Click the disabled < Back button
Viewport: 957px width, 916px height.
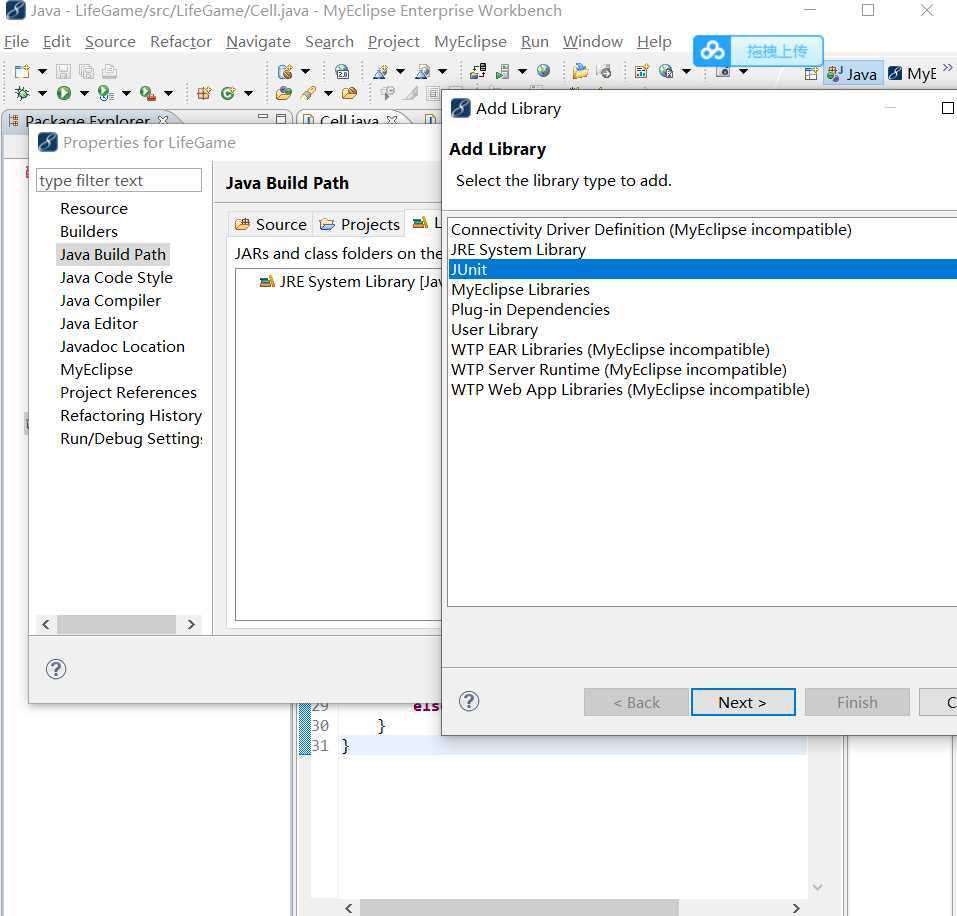[636, 702]
